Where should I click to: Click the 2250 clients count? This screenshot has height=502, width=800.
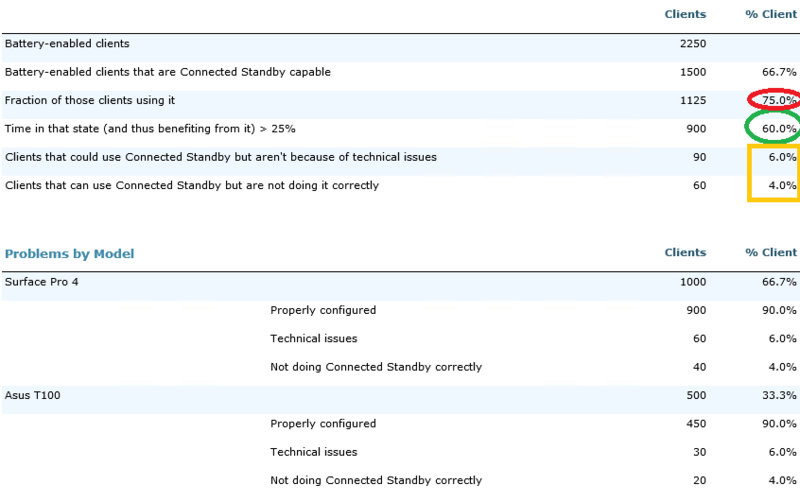click(x=691, y=44)
